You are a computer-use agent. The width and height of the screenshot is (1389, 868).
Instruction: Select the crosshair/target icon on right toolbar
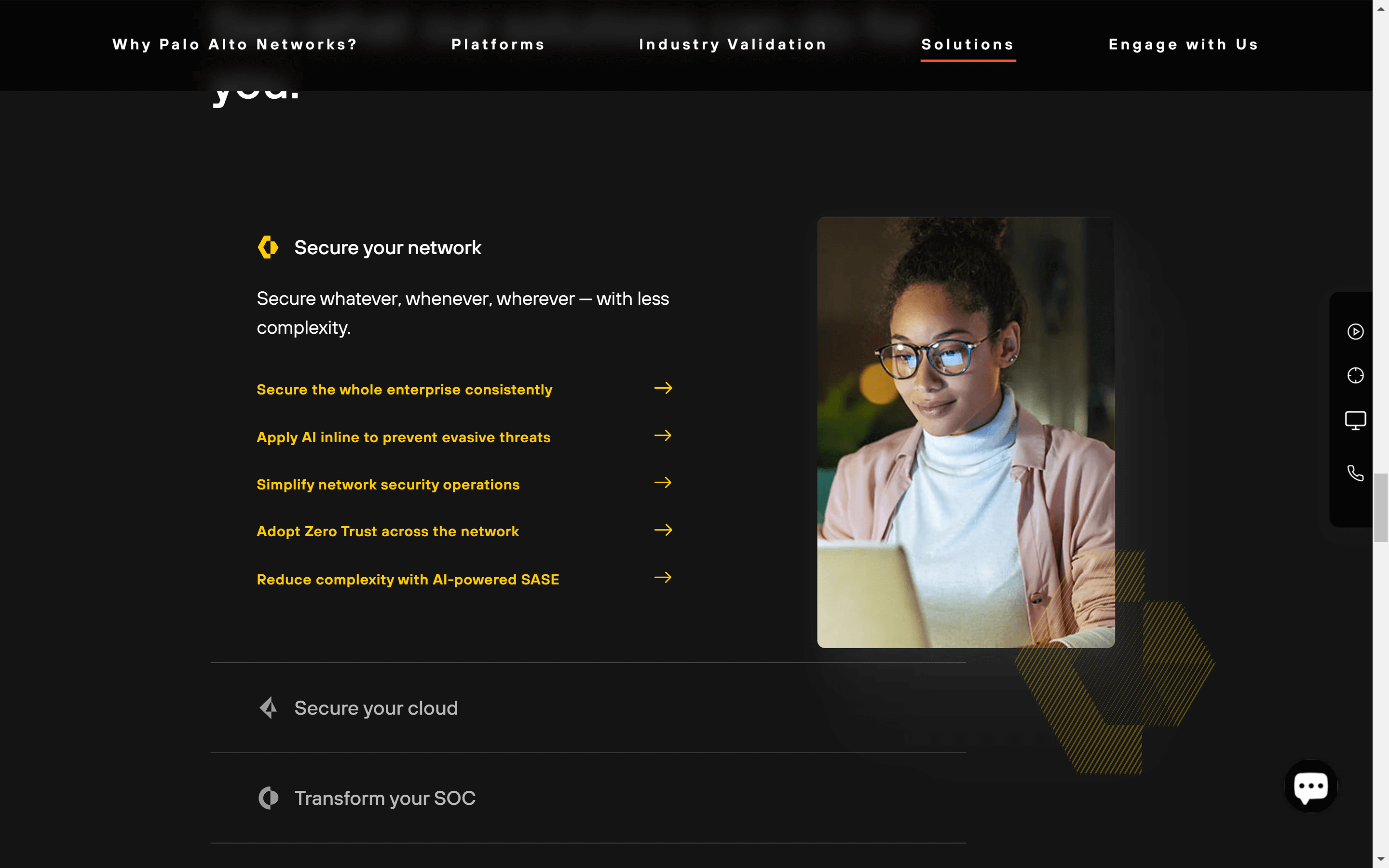pos(1355,374)
